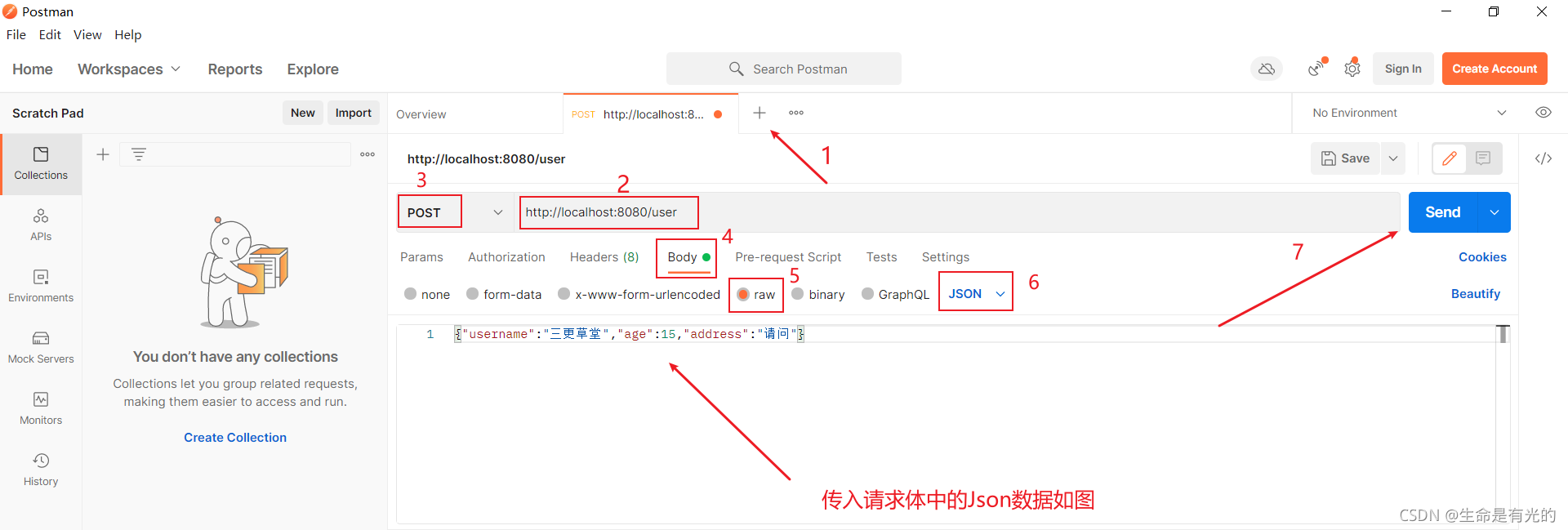Open the File menu

16,34
